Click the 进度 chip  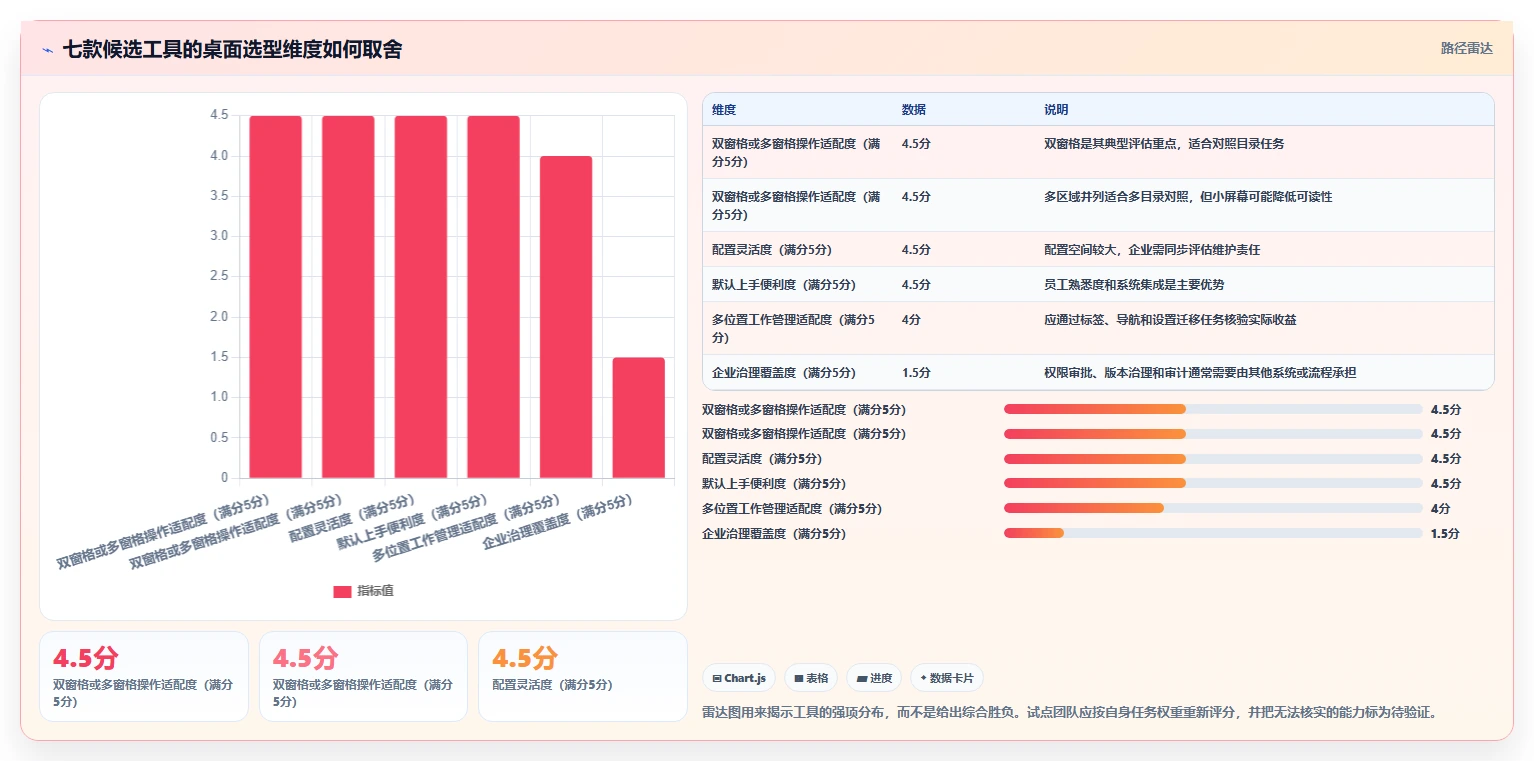click(874, 678)
